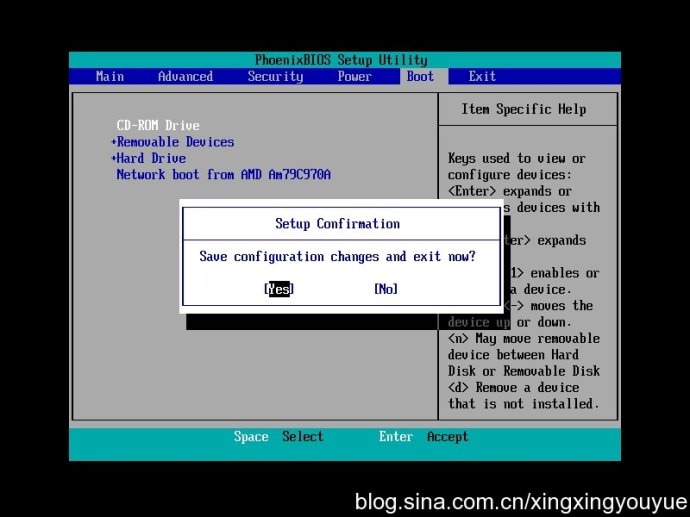The height and width of the screenshot is (517, 690).
Task: Click the Enter Accept hint in footer
Action: (423, 436)
